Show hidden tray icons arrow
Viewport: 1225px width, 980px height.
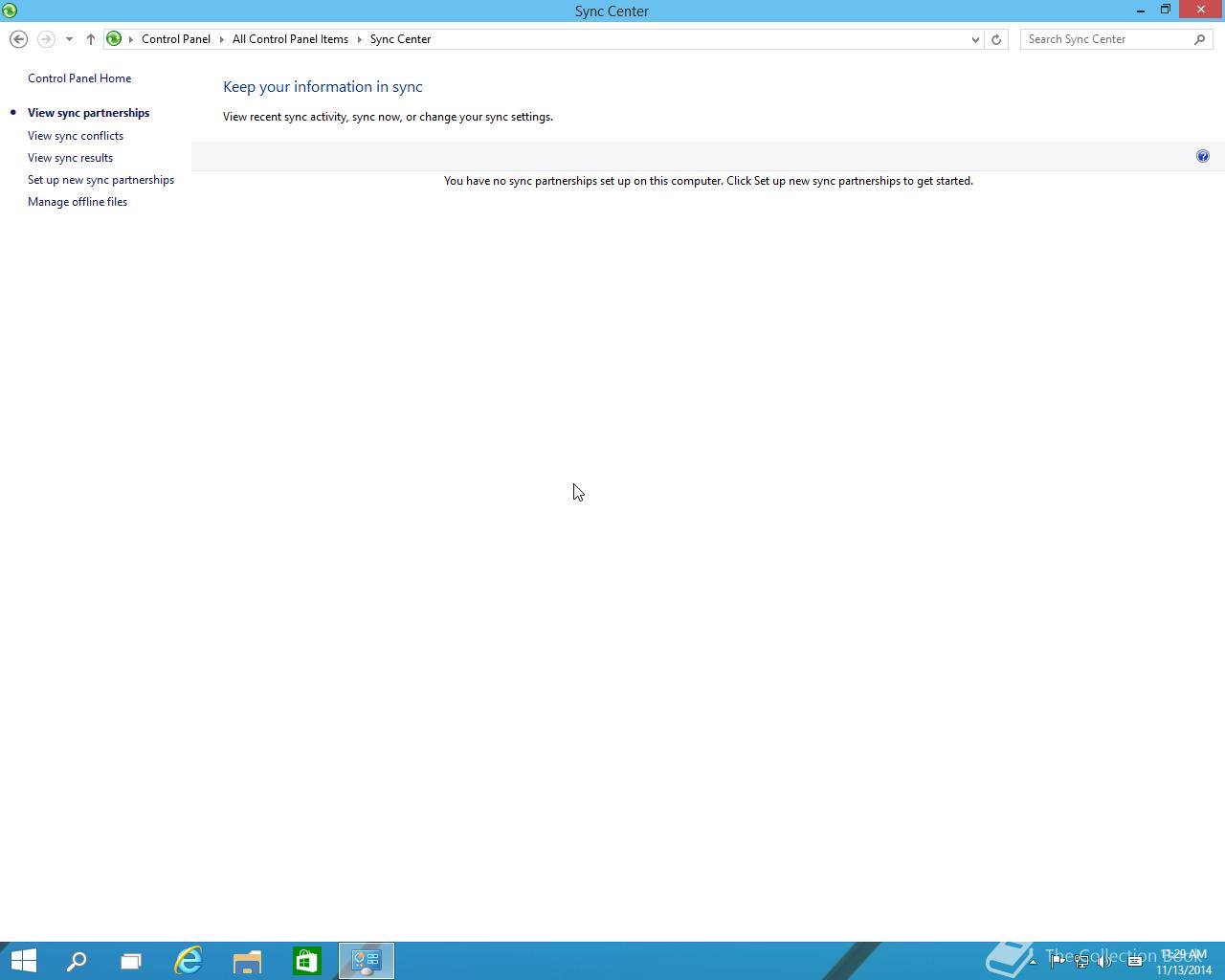pos(1033,962)
